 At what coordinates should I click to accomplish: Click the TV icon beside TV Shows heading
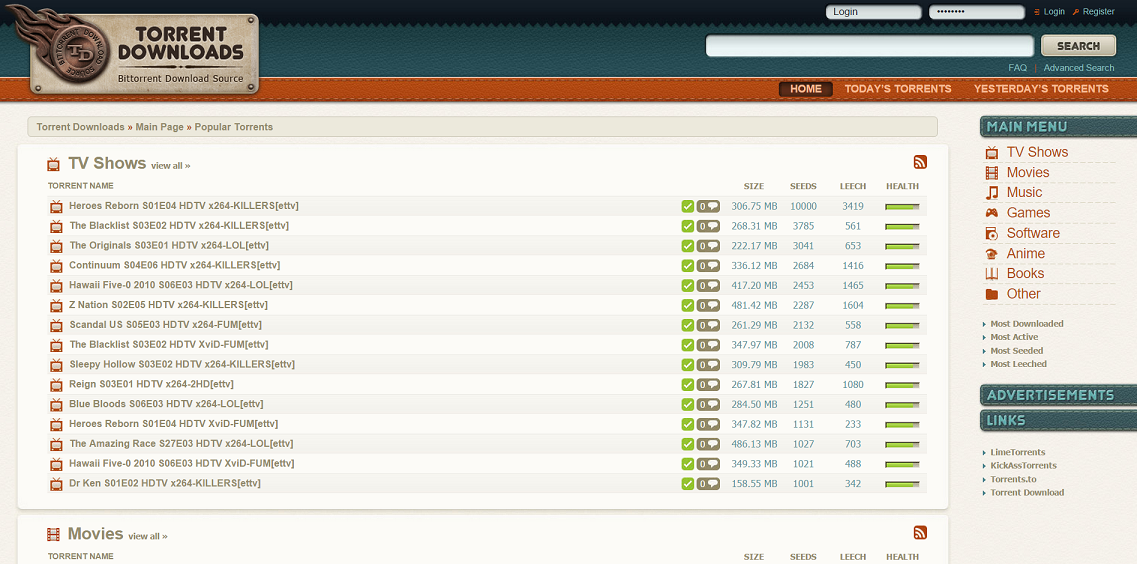click(54, 164)
